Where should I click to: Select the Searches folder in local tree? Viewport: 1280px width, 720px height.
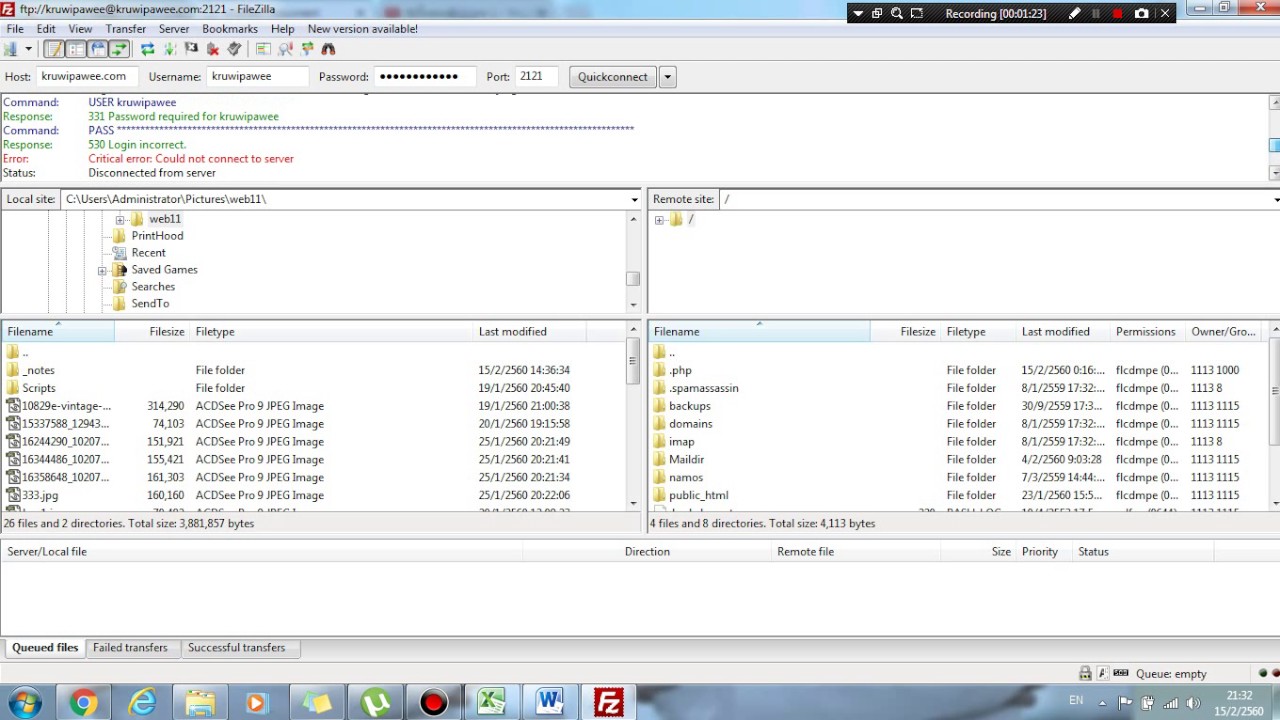tap(153, 287)
